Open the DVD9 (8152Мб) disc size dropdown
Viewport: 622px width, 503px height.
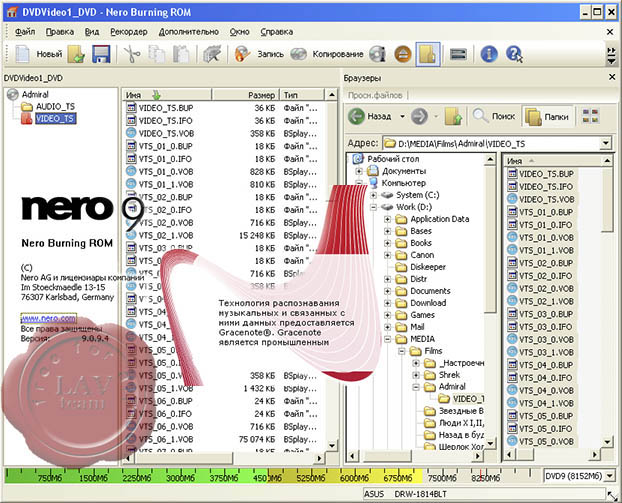[x=610, y=475]
